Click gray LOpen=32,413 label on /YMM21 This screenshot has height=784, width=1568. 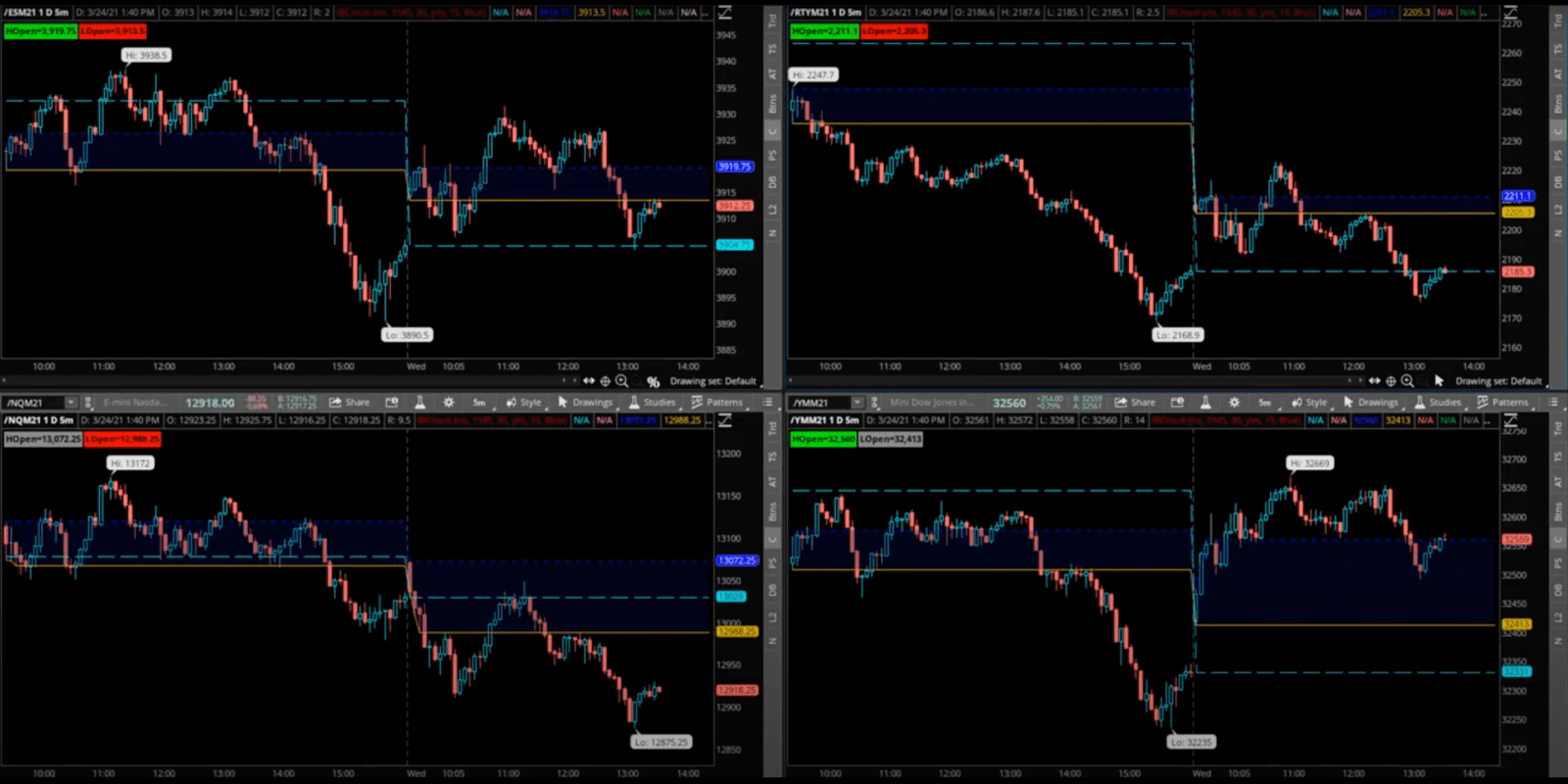coord(891,439)
